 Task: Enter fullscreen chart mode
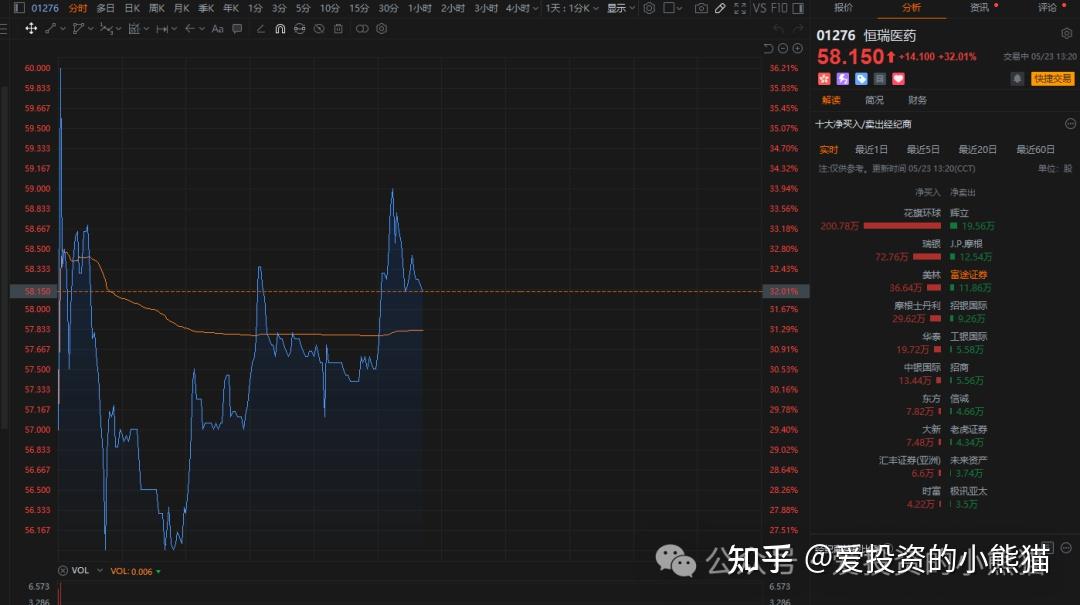click(740, 8)
